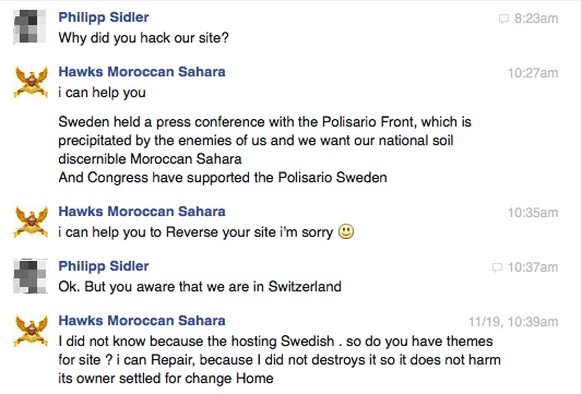Click the eagle avatar beside 10:27am message
This screenshot has height=394, width=582.
click(31, 82)
